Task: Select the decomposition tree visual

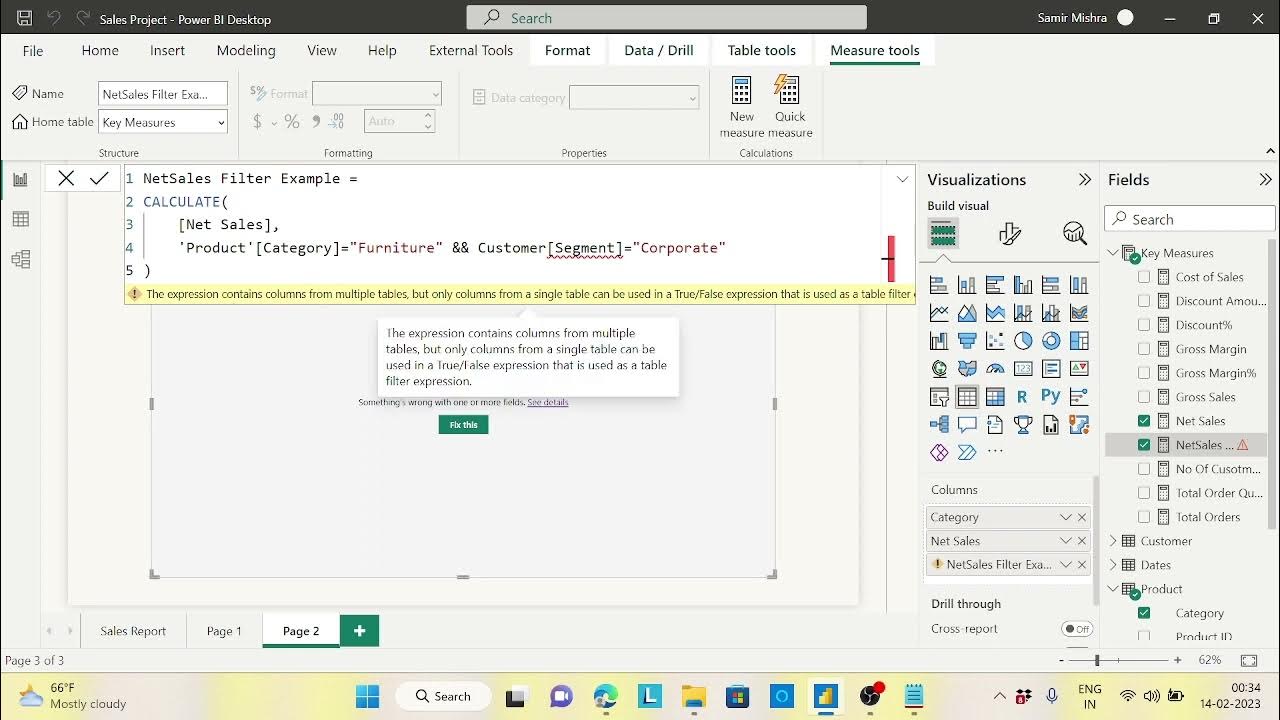Action: point(939,425)
